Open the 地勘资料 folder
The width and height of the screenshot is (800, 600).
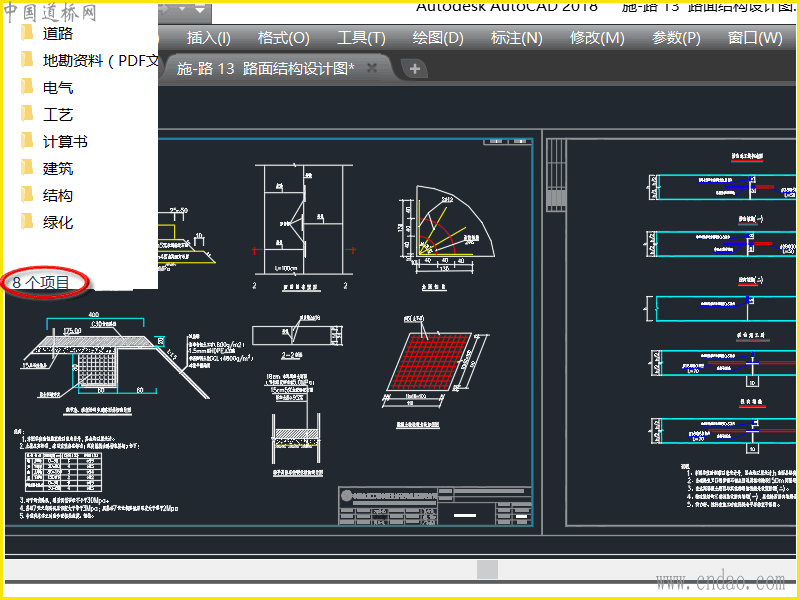[x=101, y=61]
